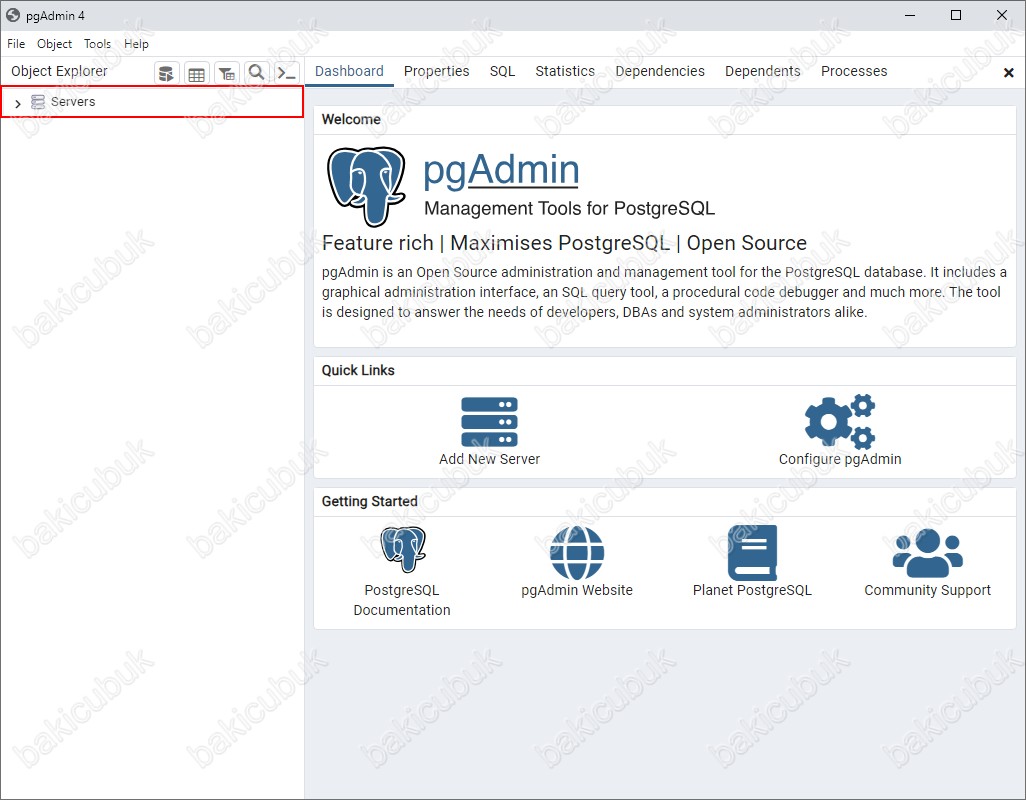Viewport: 1026px width, 800px height.
Task: Switch to the Statistics tab
Action: pyautogui.click(x=565, y=71)
